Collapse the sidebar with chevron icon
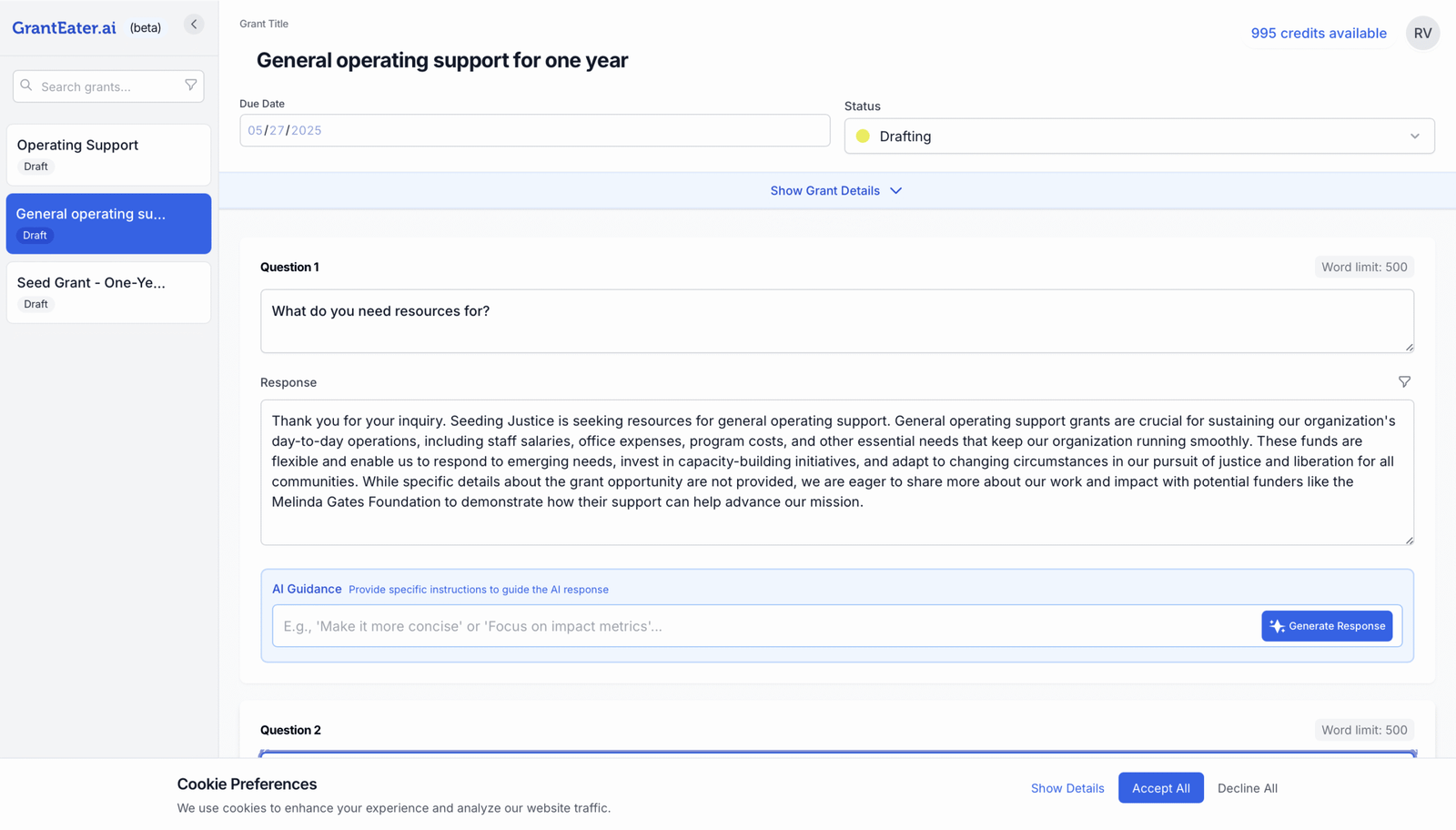Screen dimensions: 1456x830 194,25
